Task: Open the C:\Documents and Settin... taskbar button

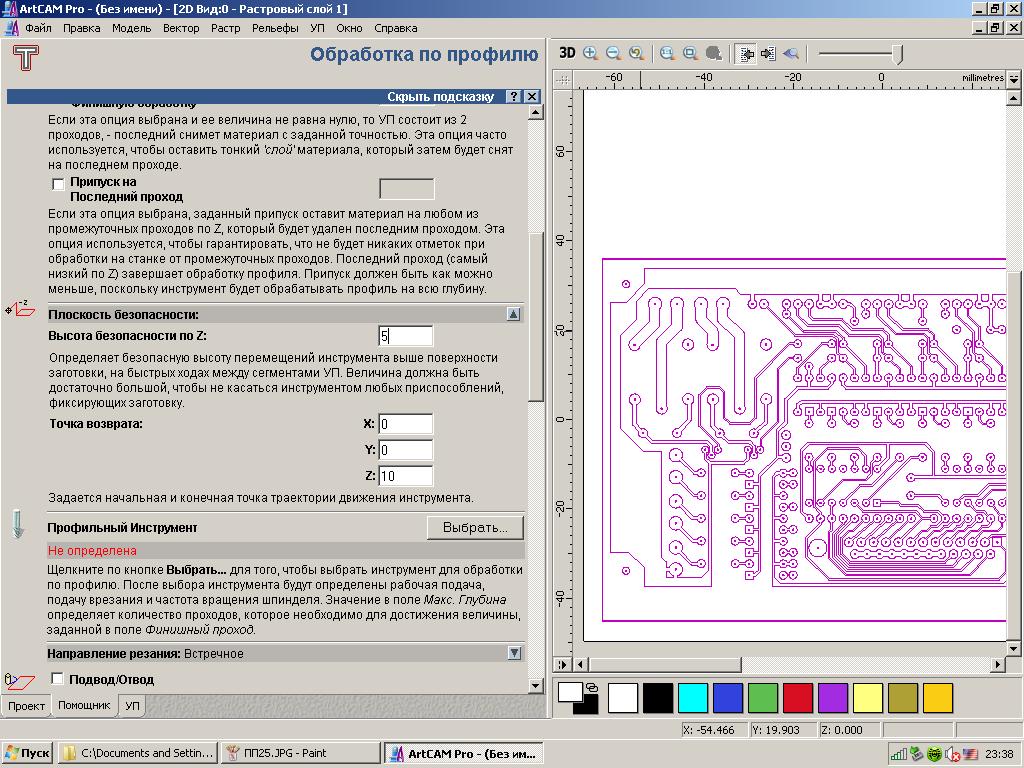Action: click(138, 754)
